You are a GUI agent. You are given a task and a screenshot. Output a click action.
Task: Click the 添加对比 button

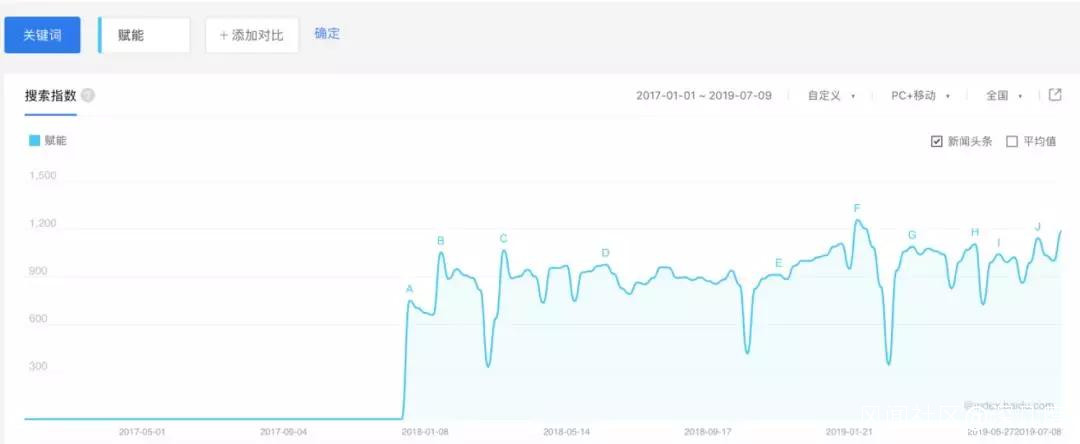[252, 35]
